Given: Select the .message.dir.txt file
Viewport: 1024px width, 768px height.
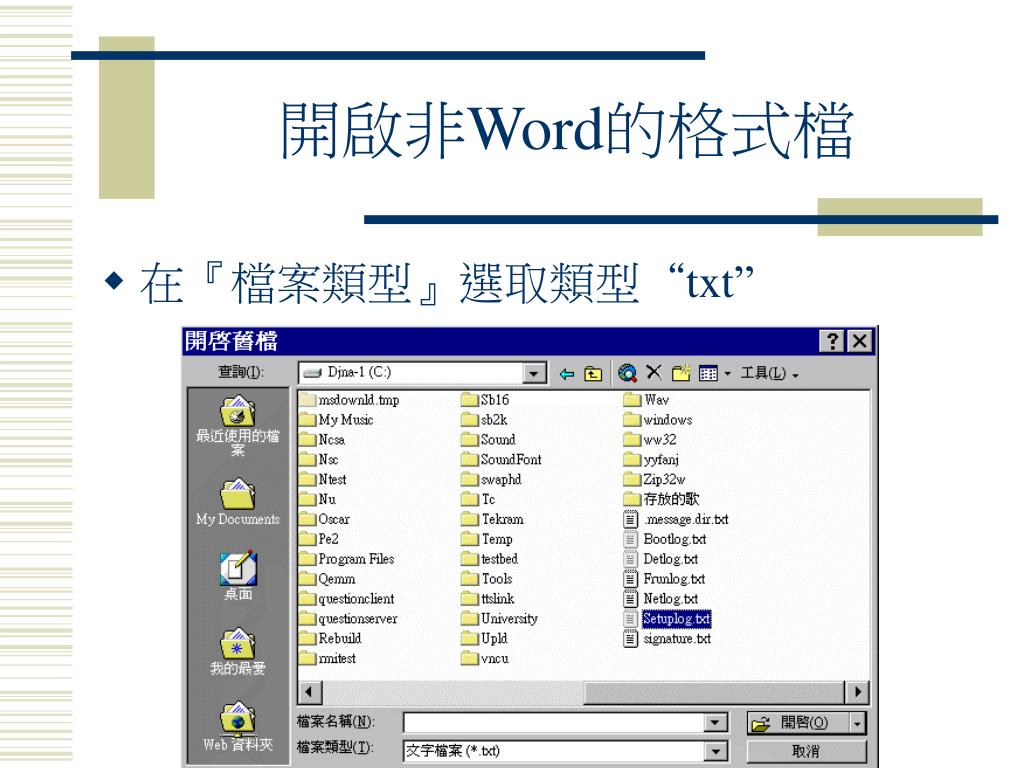Looking at the screenshot, I should coord(676,520).
